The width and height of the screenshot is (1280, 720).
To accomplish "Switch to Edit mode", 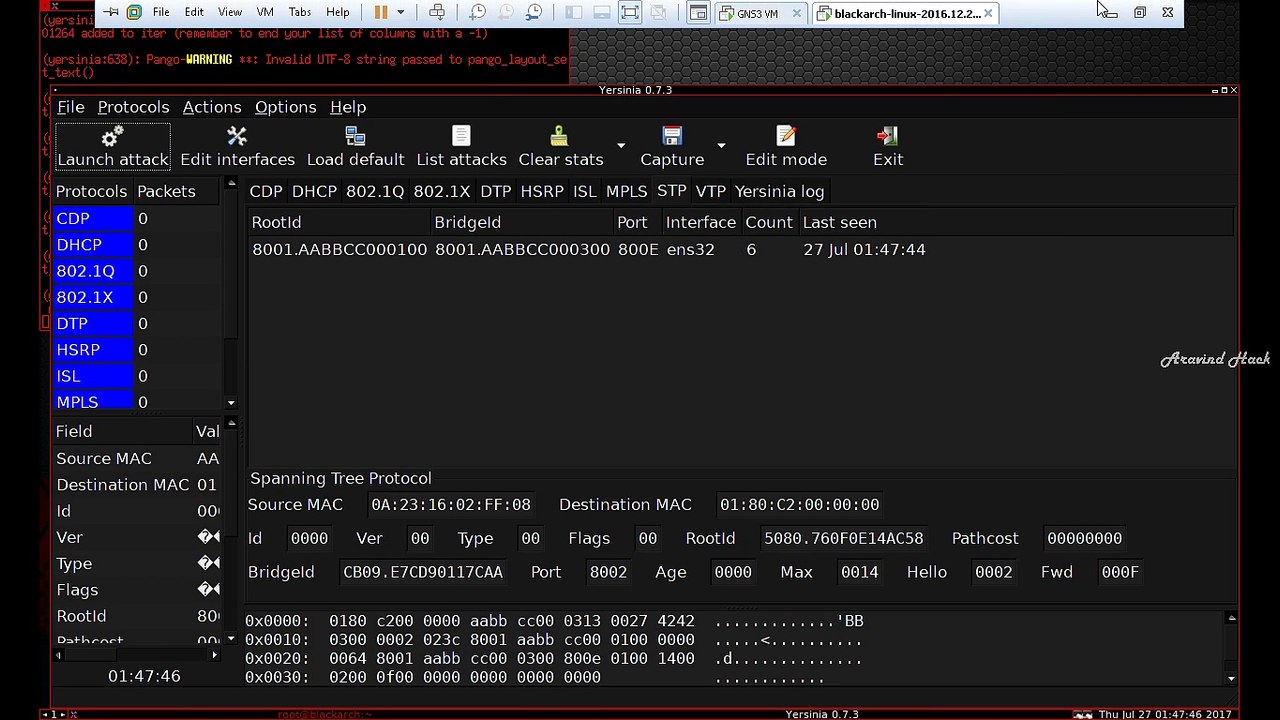I will pos(786,147).
